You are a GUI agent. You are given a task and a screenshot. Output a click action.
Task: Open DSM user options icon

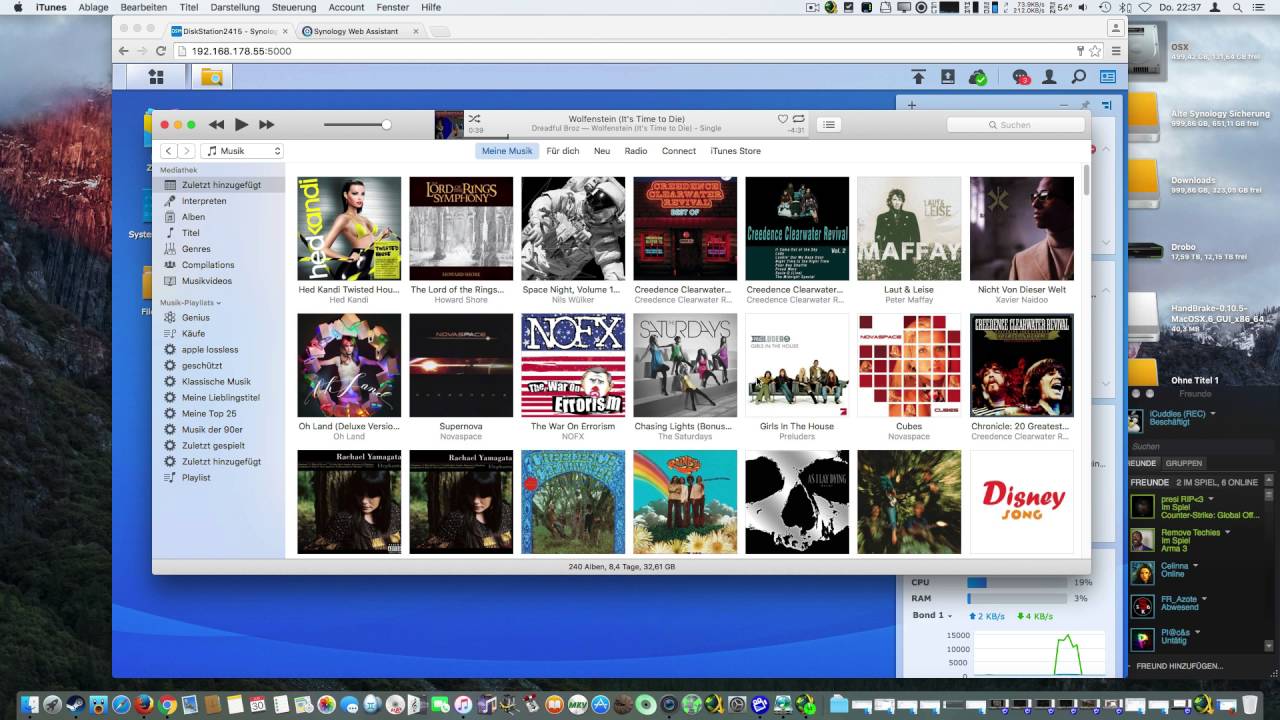coord(1050,77)
